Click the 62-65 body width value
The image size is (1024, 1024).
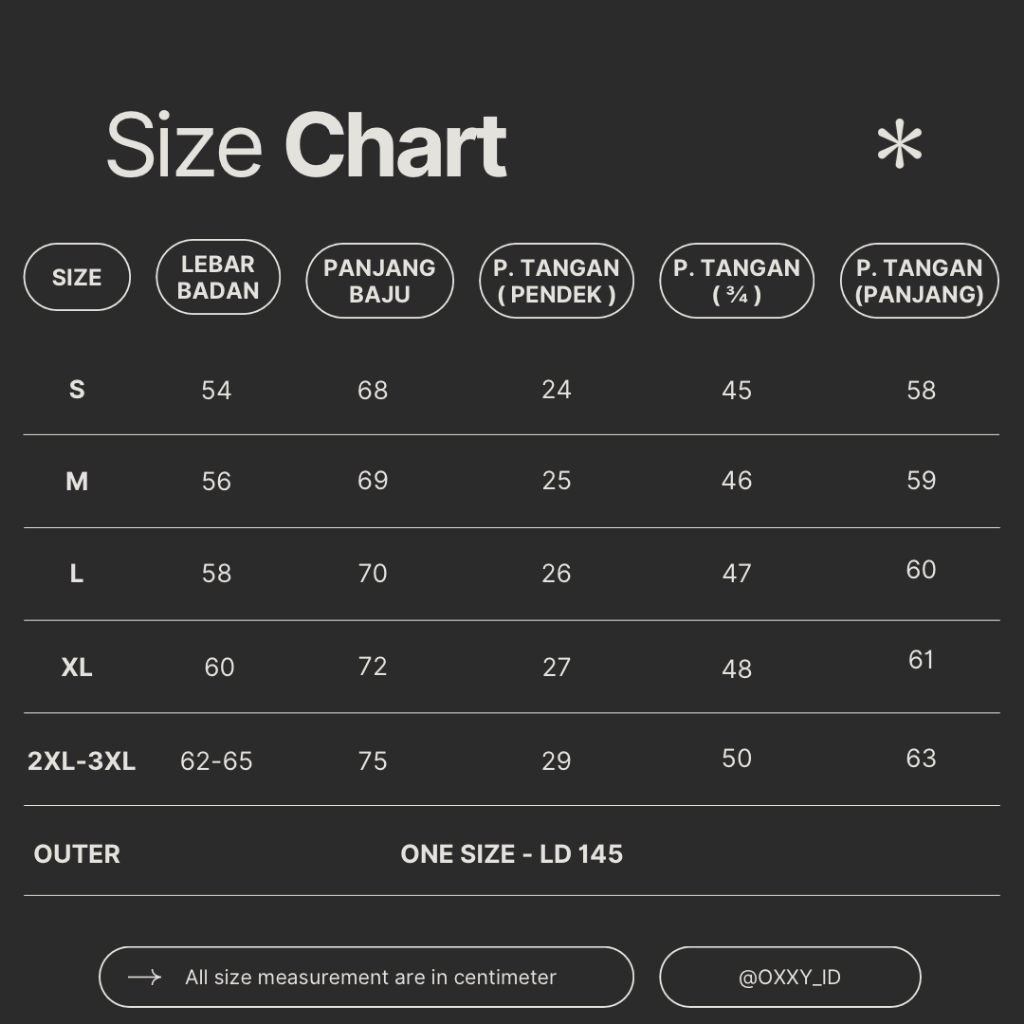(x=216, y=761)
